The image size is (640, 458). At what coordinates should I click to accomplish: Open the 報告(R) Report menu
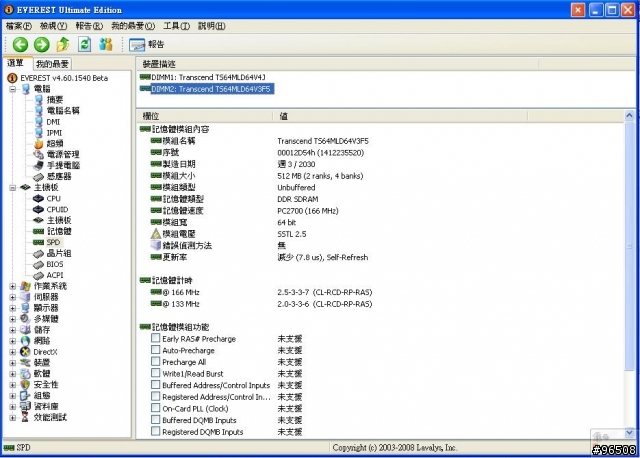point(89,26)
